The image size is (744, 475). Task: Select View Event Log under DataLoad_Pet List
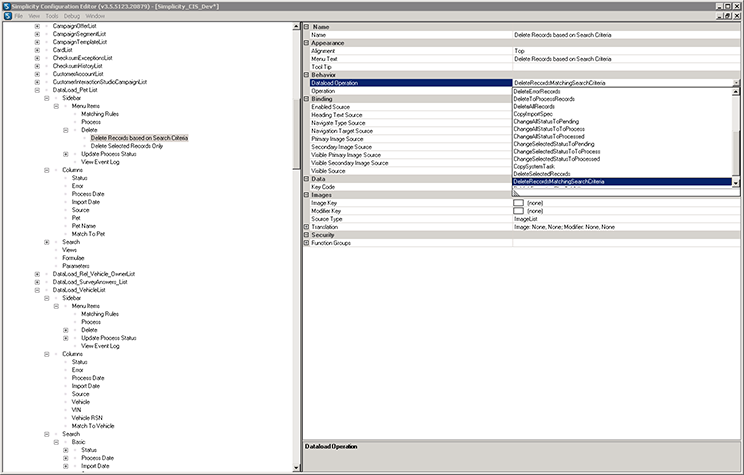(100, 162)
